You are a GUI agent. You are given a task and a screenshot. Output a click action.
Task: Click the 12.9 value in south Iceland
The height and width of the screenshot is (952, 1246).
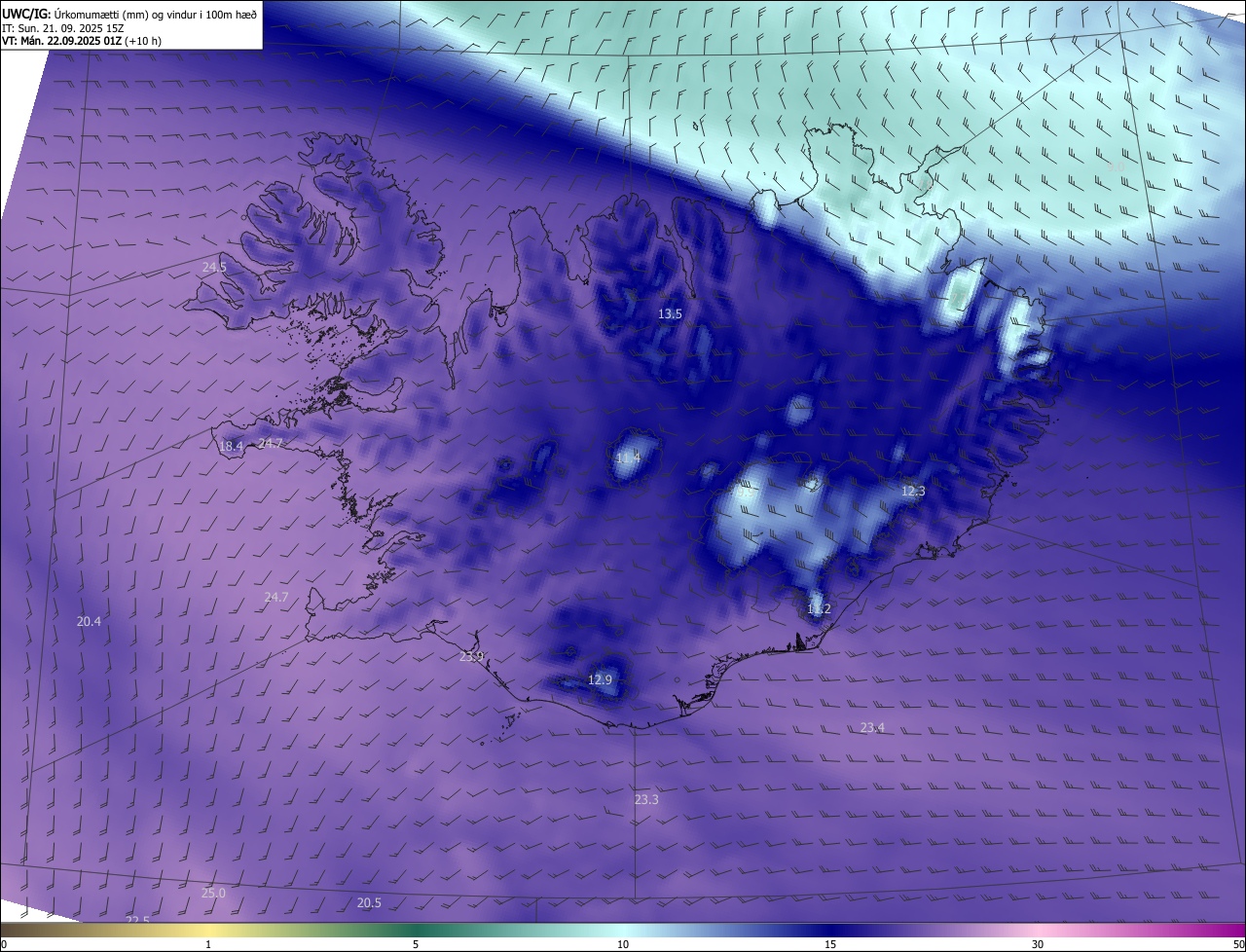[x=601, y=679]
